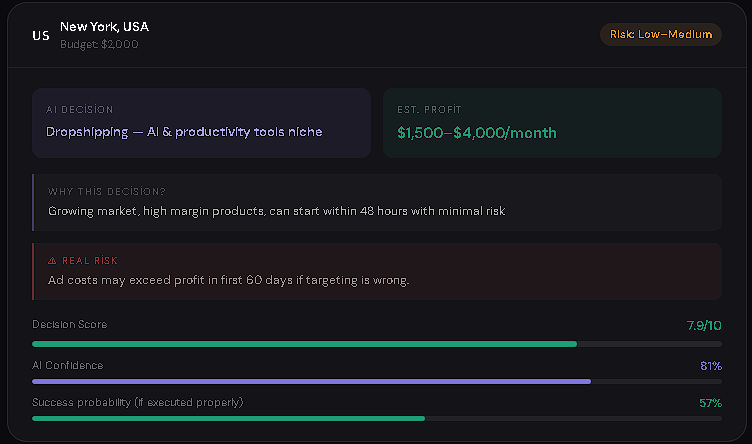This screenshot has width=752, height=444.
Task: Click the Growing market explanation text
Action: [276, 211]
